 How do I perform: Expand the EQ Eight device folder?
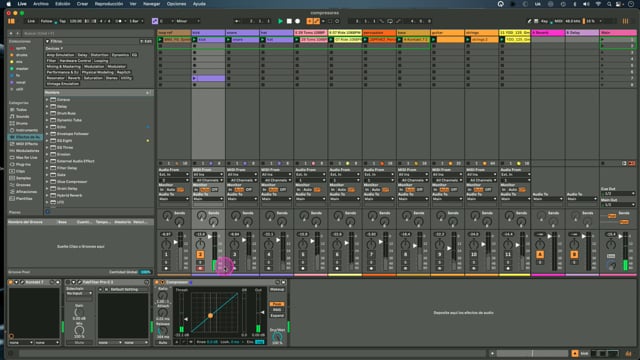(47, 140)
